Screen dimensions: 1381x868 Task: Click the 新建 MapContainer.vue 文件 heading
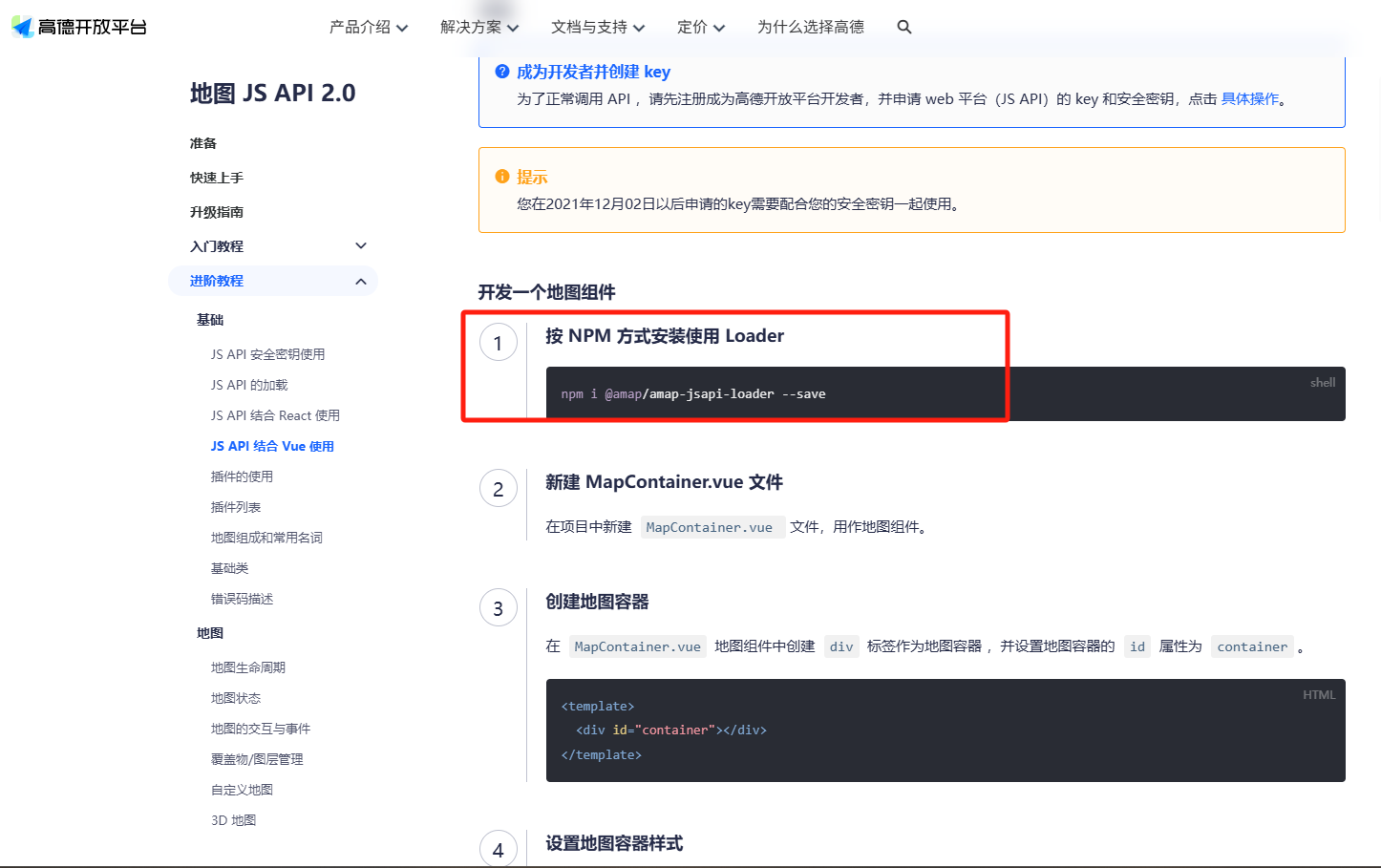(x=664, y=482)
